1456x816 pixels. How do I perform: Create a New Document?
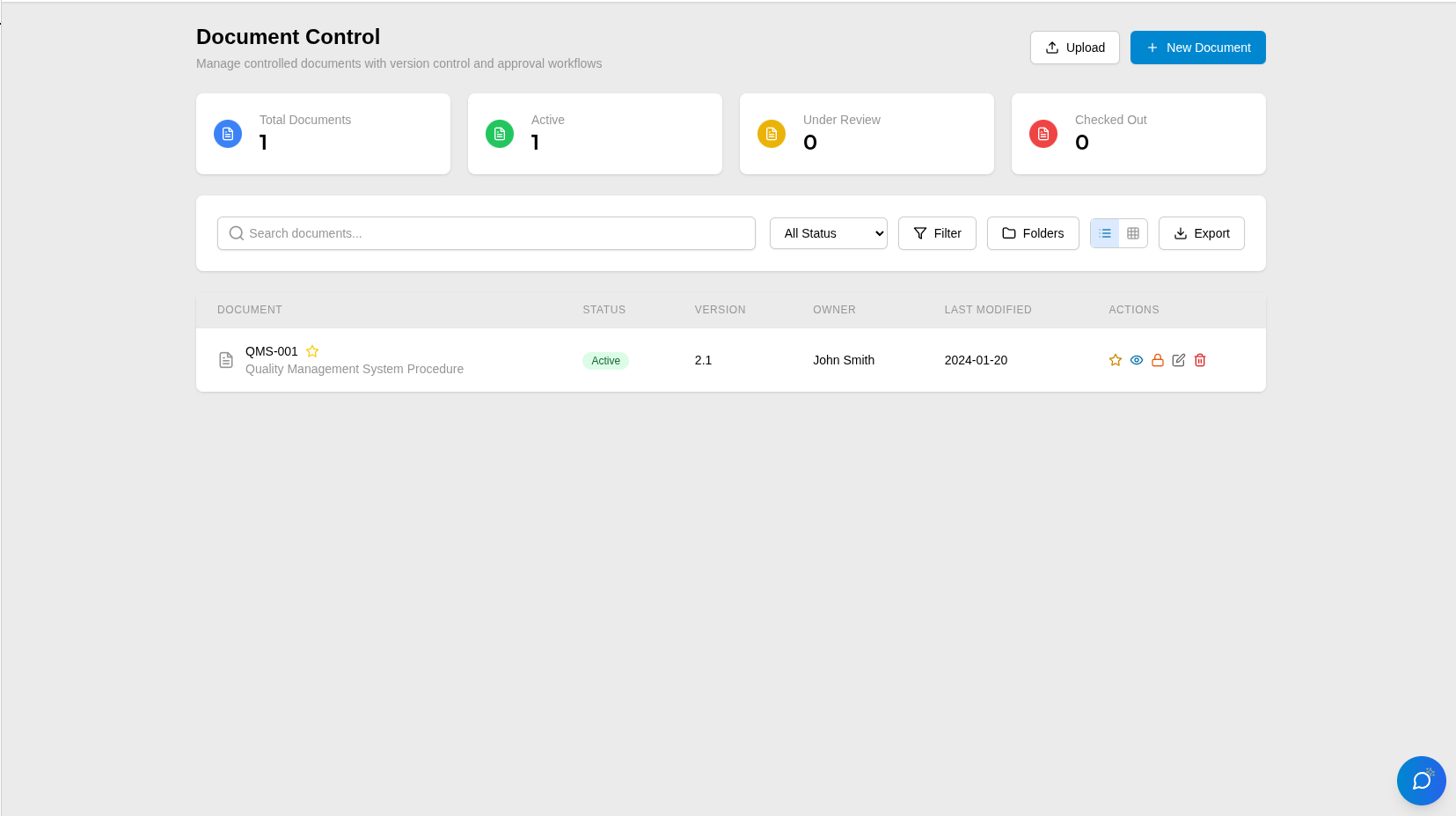point(1197,48)
